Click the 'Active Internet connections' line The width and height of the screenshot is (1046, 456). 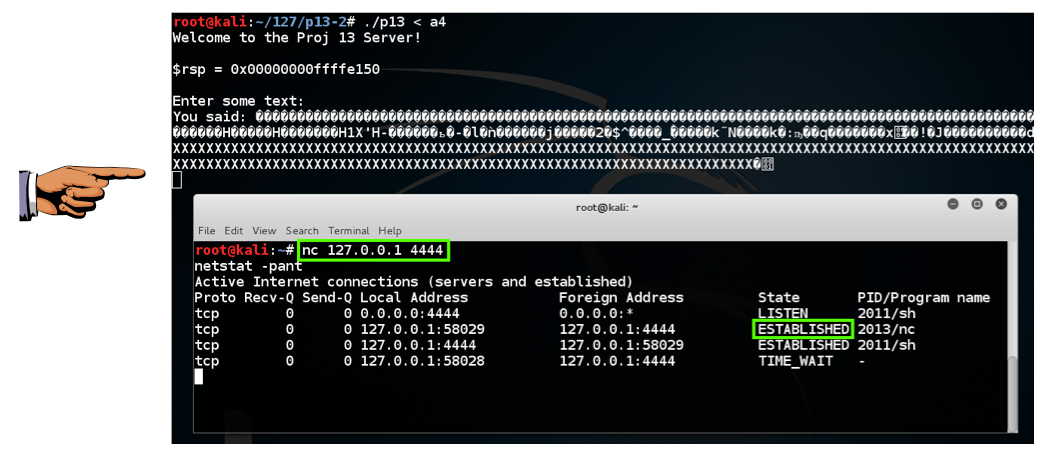pyautogui.click(x=414, y=281)
